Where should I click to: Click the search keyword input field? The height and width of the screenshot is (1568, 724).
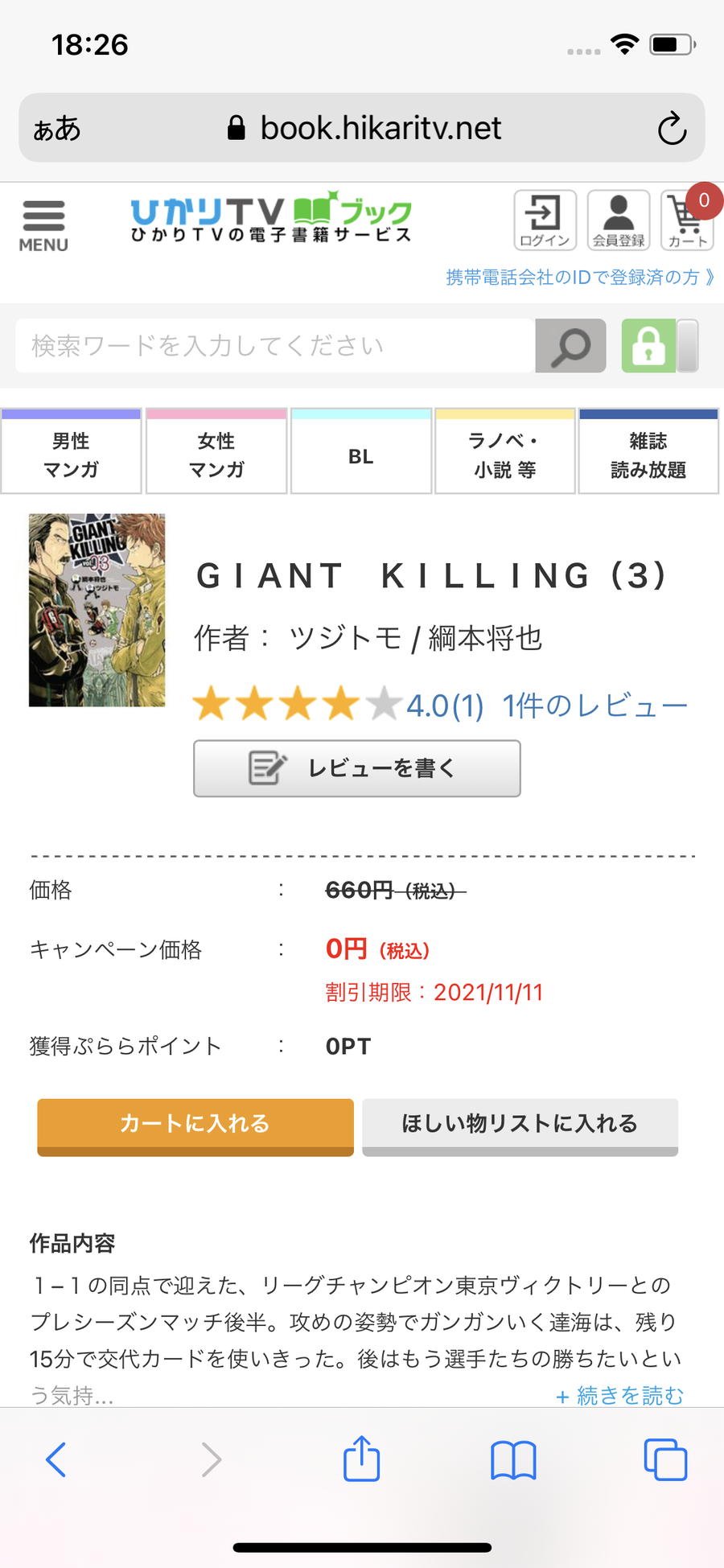click(x=275, y=346)
